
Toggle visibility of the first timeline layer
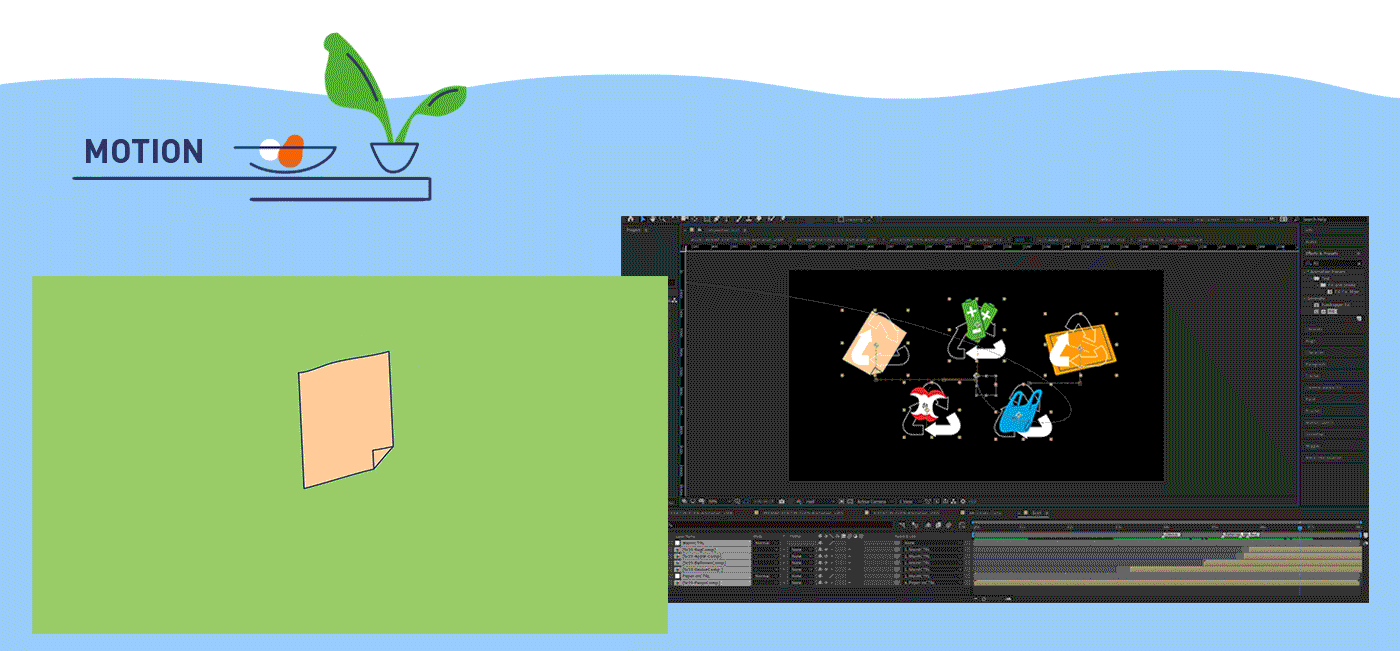click(x=677, y=542)
